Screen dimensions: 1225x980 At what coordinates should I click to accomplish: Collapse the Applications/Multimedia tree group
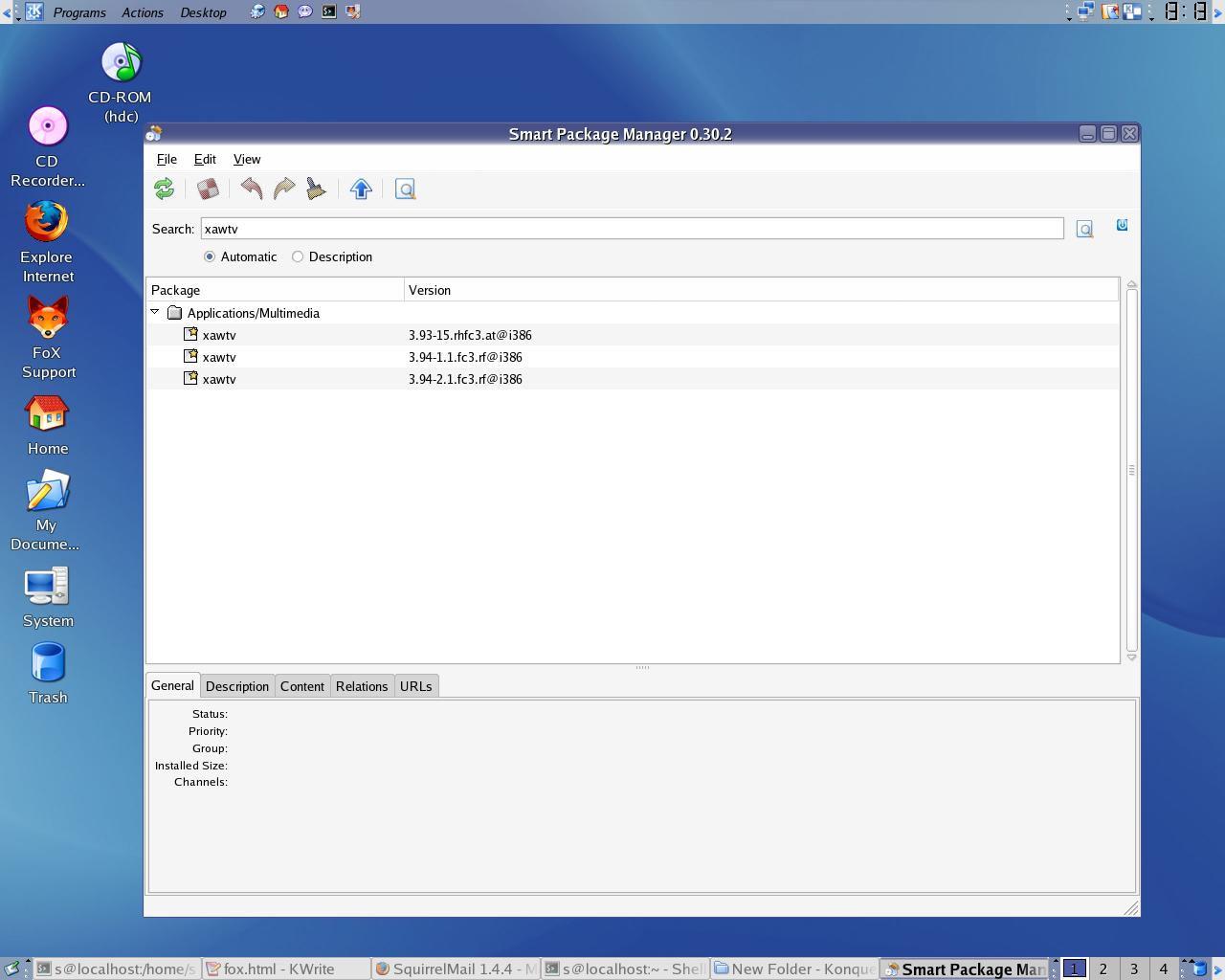coord(155,312)
